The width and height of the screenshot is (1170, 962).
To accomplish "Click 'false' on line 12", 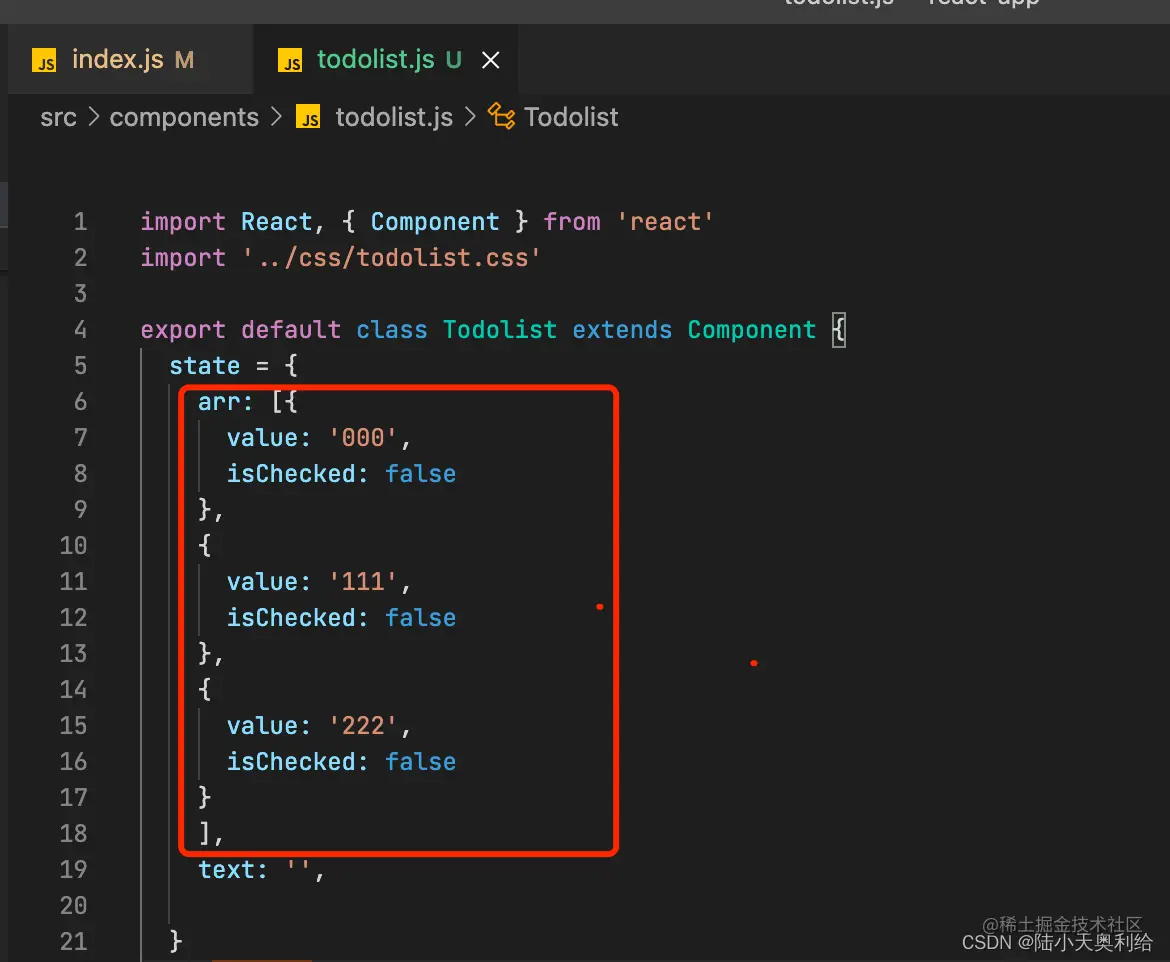I will pos(420,618).
